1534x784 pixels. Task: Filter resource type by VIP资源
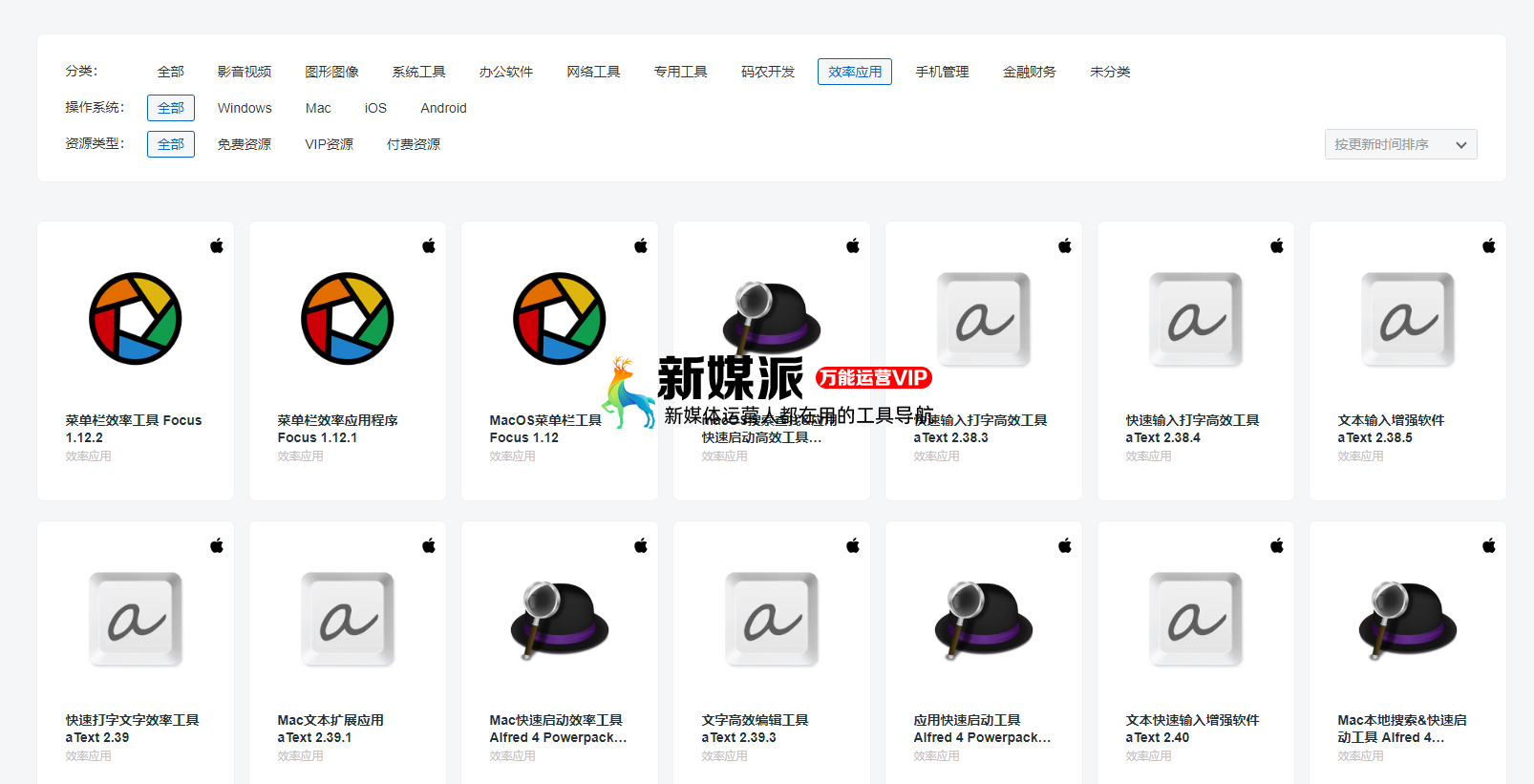point(330,144)
